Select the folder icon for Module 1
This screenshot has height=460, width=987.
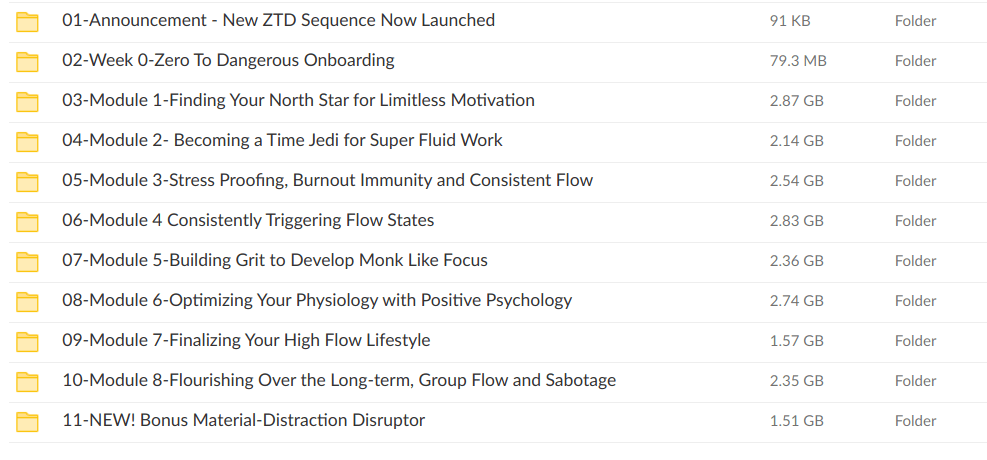27,102
